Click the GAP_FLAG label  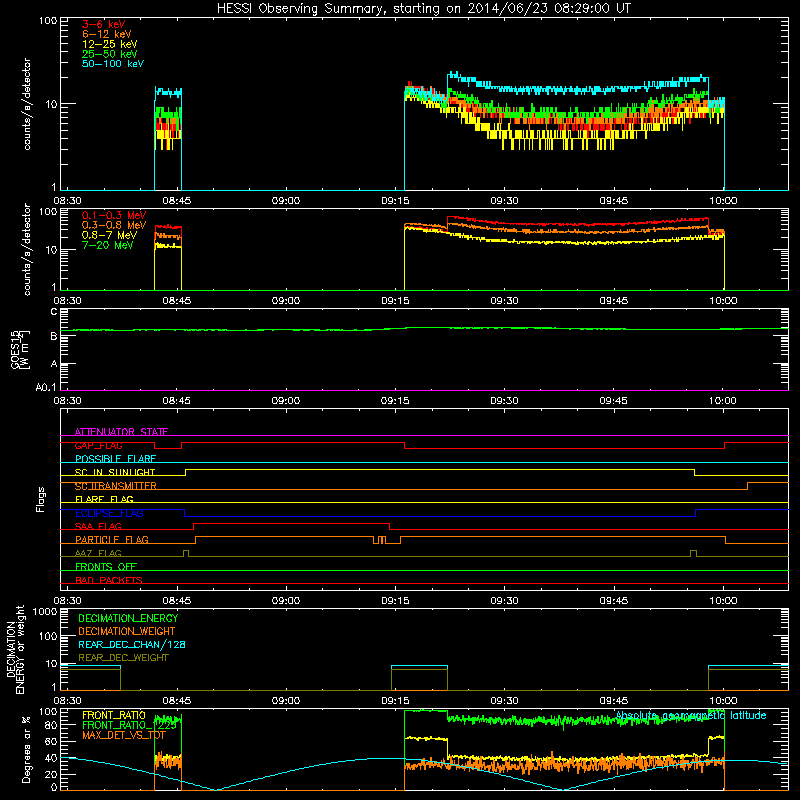(98, 446)
